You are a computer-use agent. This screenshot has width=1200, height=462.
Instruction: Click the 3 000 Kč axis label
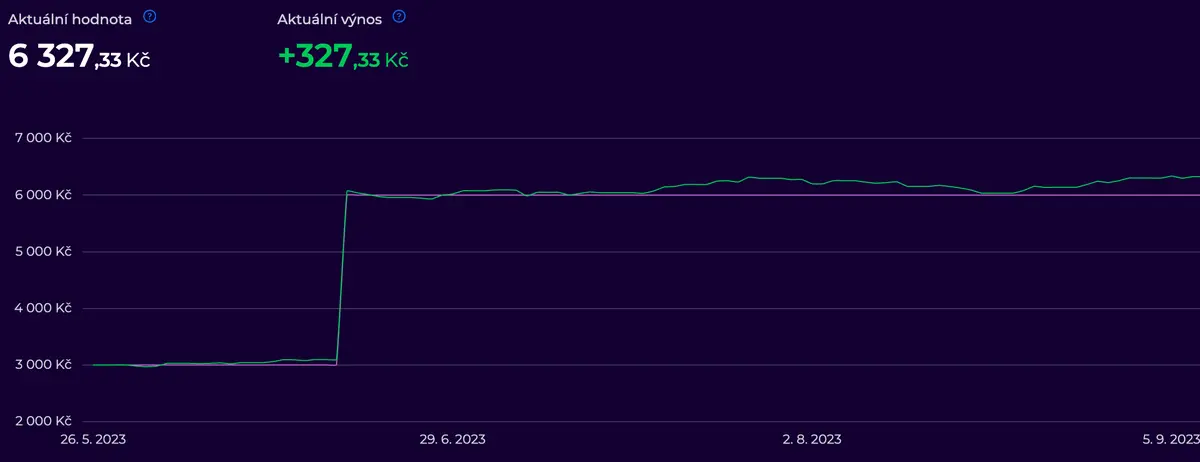[x=44, y=364]
